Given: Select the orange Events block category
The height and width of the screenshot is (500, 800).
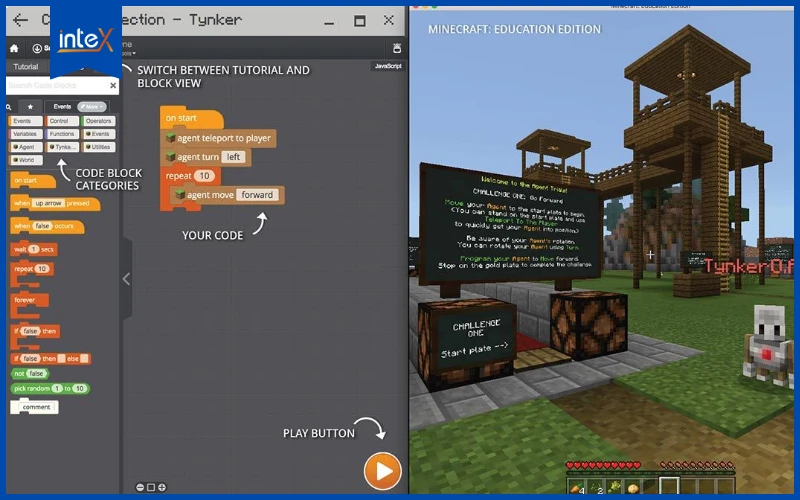Looking at the screenshot, I should [25, 121].
